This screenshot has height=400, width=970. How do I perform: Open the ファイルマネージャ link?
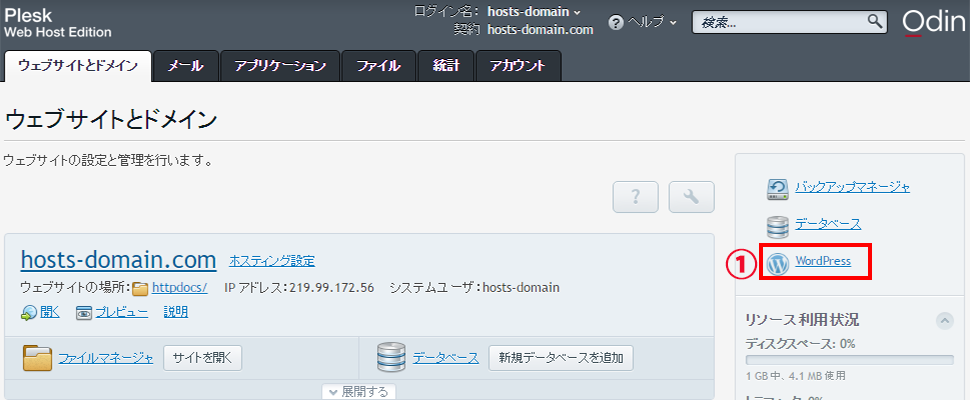(106, 358)
